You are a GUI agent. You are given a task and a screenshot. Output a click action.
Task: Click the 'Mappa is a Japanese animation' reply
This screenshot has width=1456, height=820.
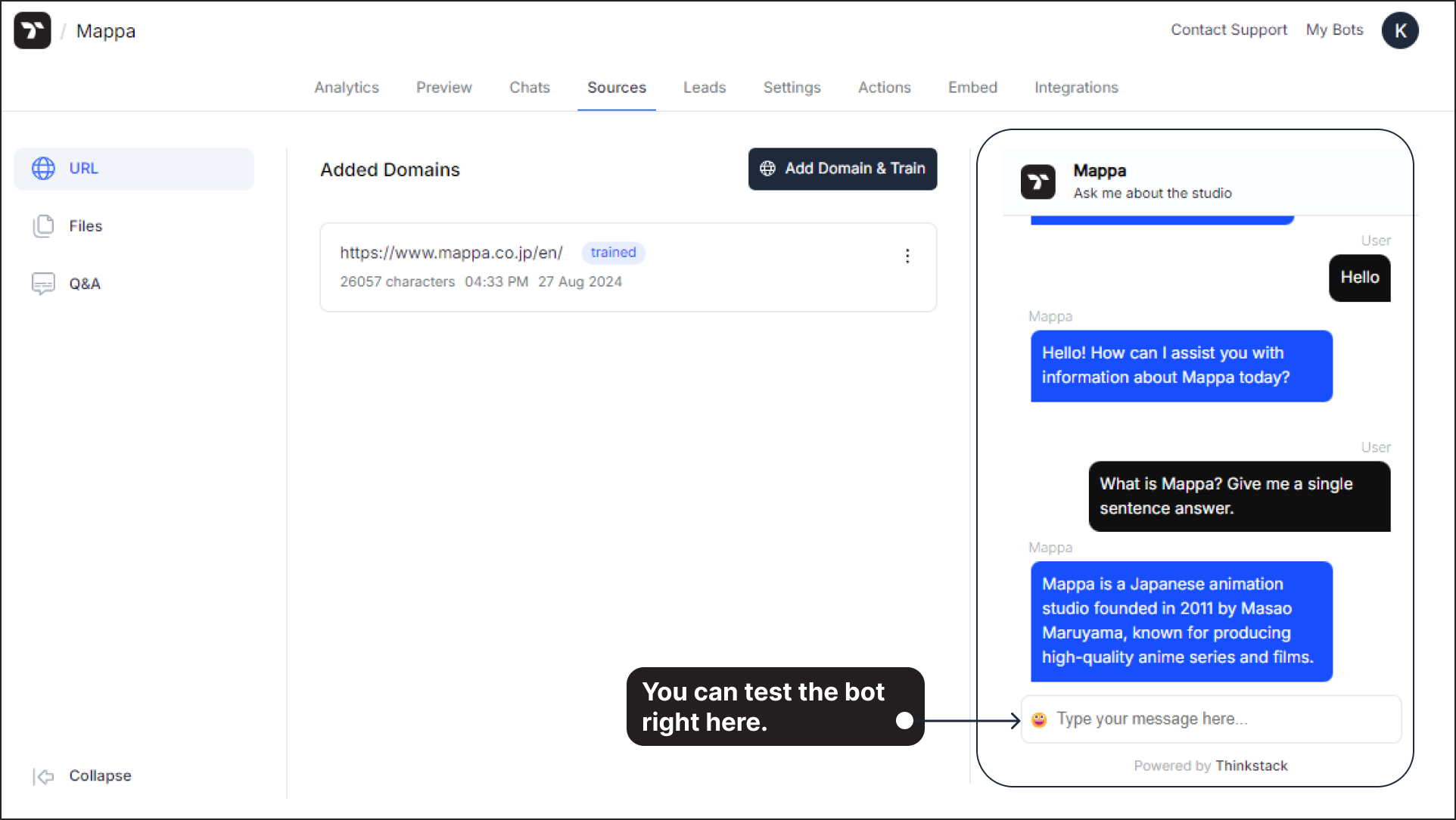point(1181,621)
